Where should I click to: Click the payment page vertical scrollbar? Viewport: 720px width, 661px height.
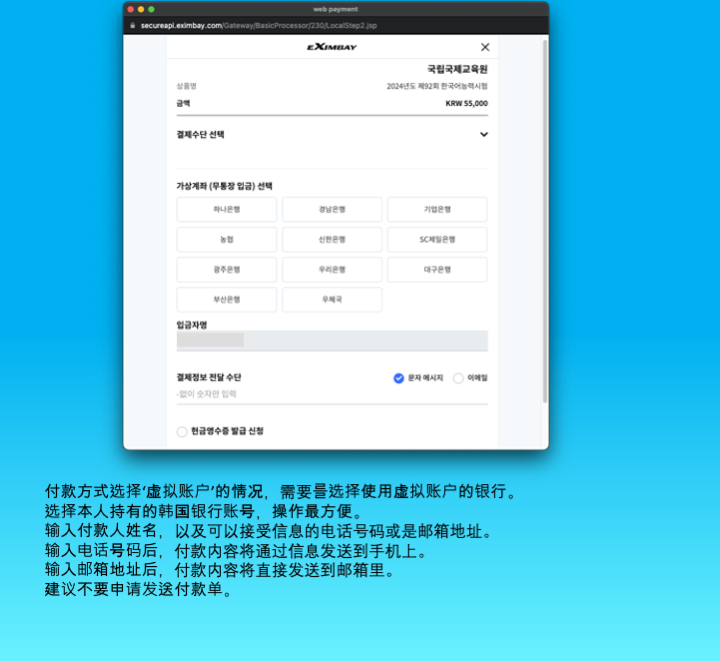544,220
